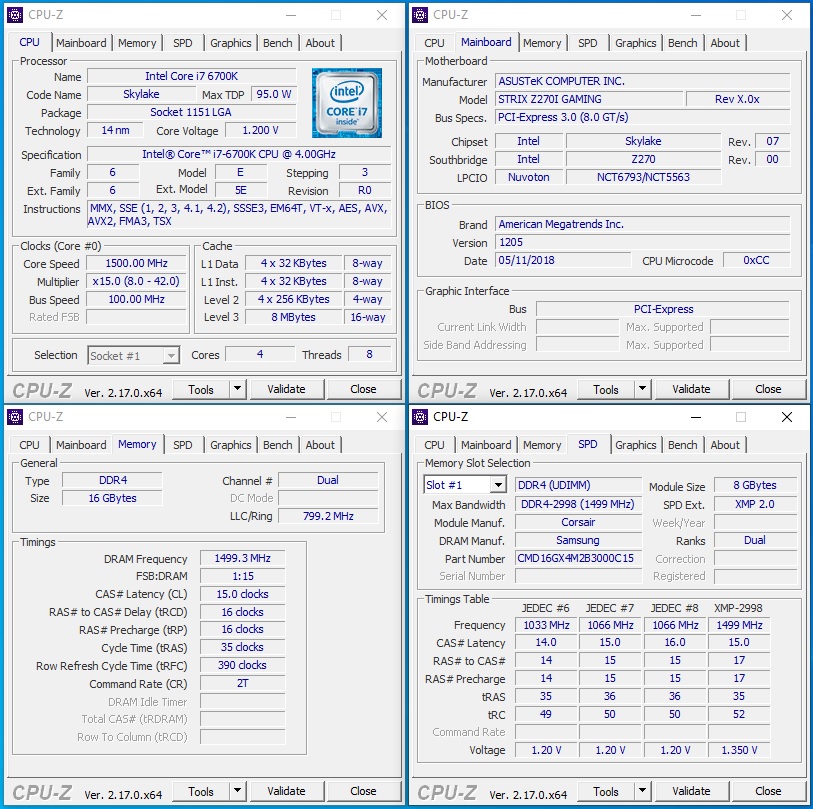Open the Bench tab in the Processor window
This screenshot has height=809, width=813.
[x=278, y=43]
